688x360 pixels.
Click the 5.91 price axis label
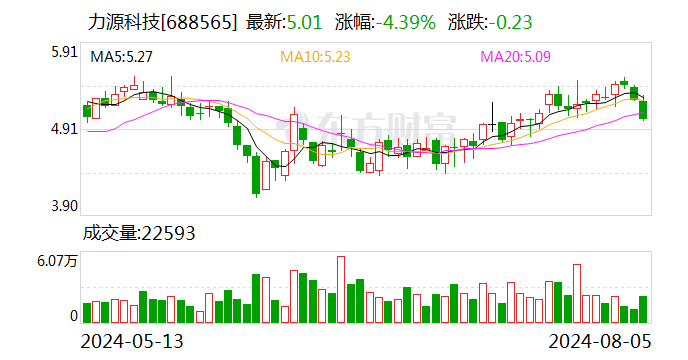64,52
